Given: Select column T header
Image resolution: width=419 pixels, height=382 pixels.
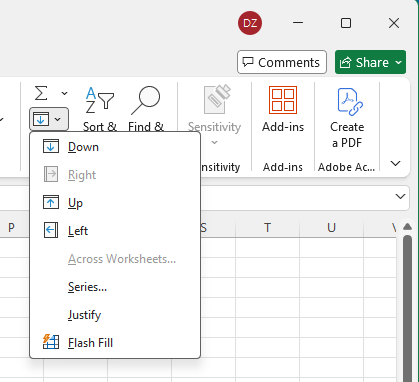Looking at the screenshot, I should click(267, 228).
